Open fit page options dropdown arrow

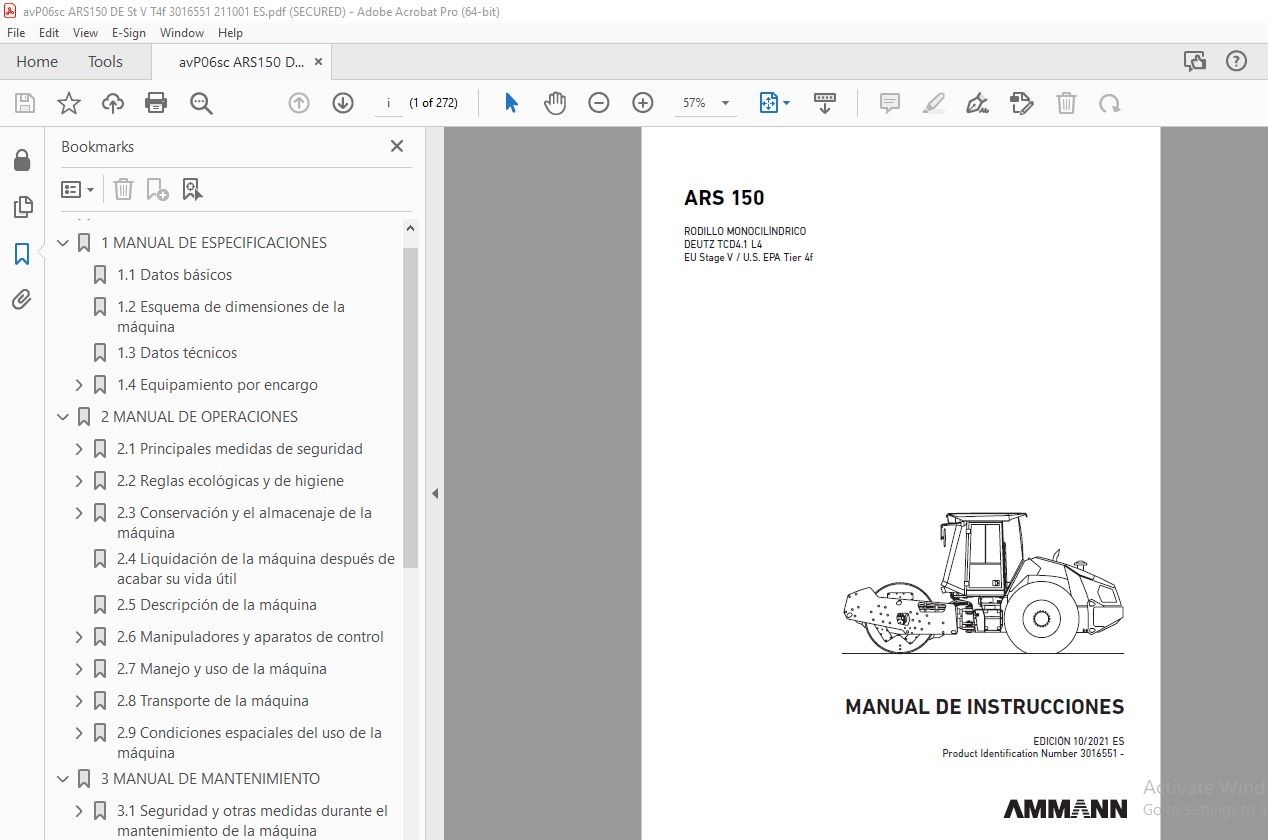(x=786, y=103)
